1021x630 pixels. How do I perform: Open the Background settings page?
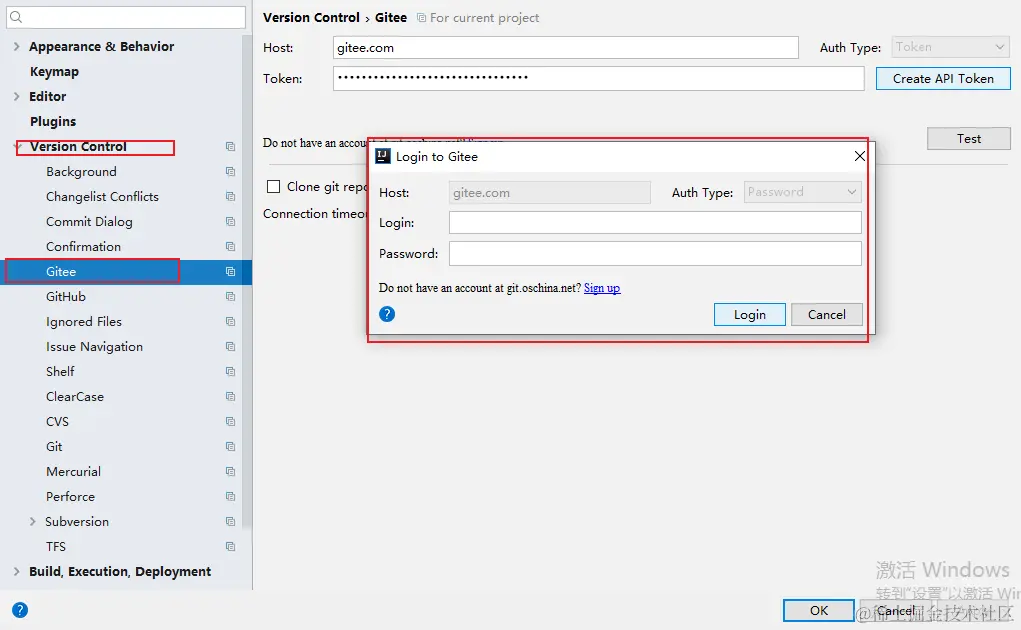click(81, 172)
